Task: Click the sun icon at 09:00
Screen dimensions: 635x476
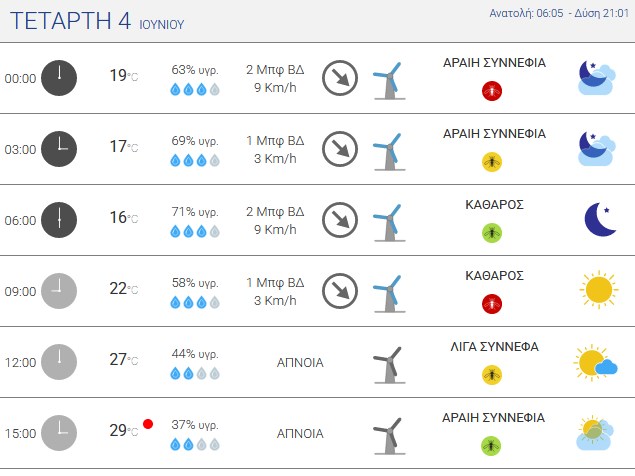Action: click(x=599, y=290)
